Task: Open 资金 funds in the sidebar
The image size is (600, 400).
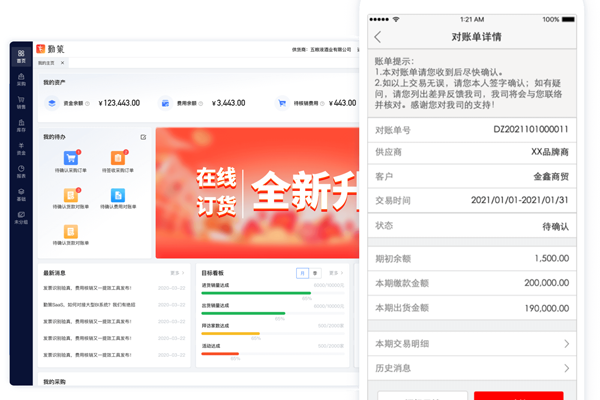Action: pos(21,147)
